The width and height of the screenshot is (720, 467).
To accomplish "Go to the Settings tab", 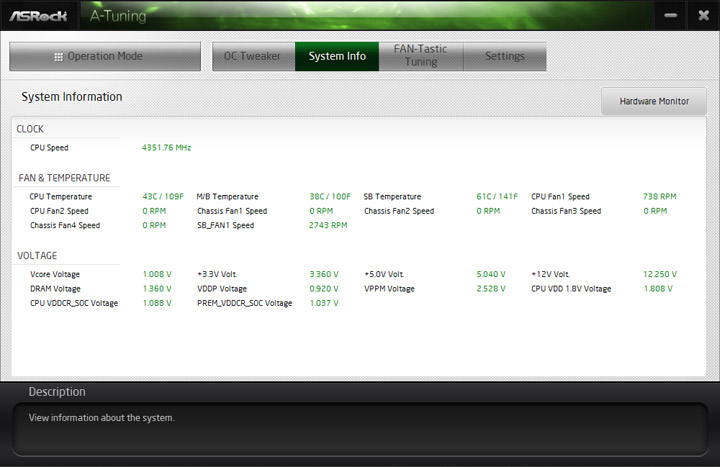I will click(x=505, y=56).
